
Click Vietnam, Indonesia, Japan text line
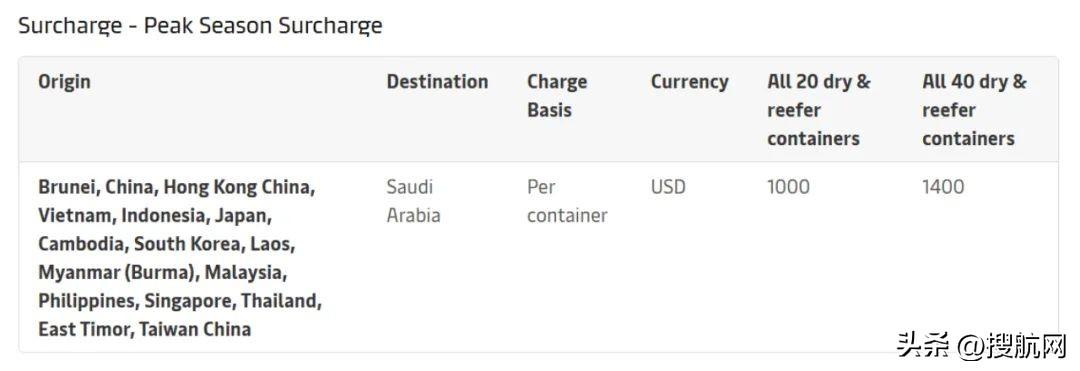[x=156, y=215]
